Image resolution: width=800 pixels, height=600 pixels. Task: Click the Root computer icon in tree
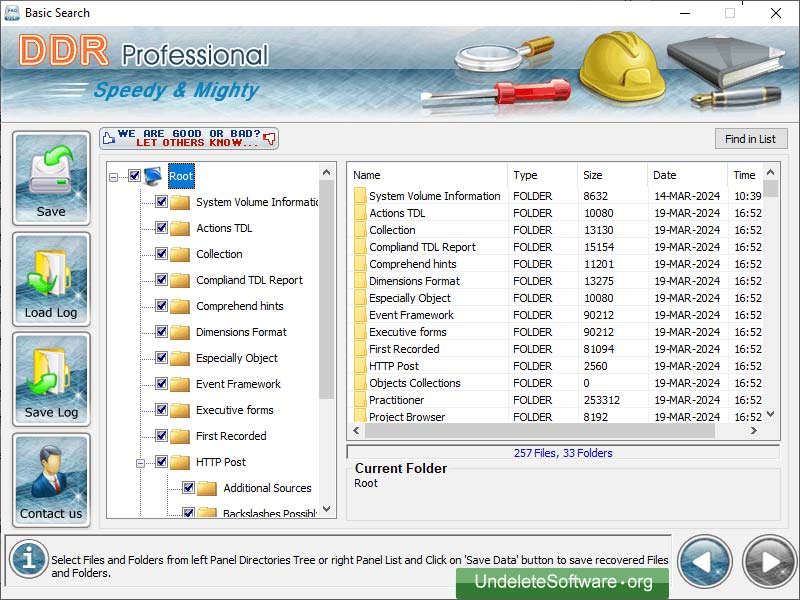tap(153, 176)
